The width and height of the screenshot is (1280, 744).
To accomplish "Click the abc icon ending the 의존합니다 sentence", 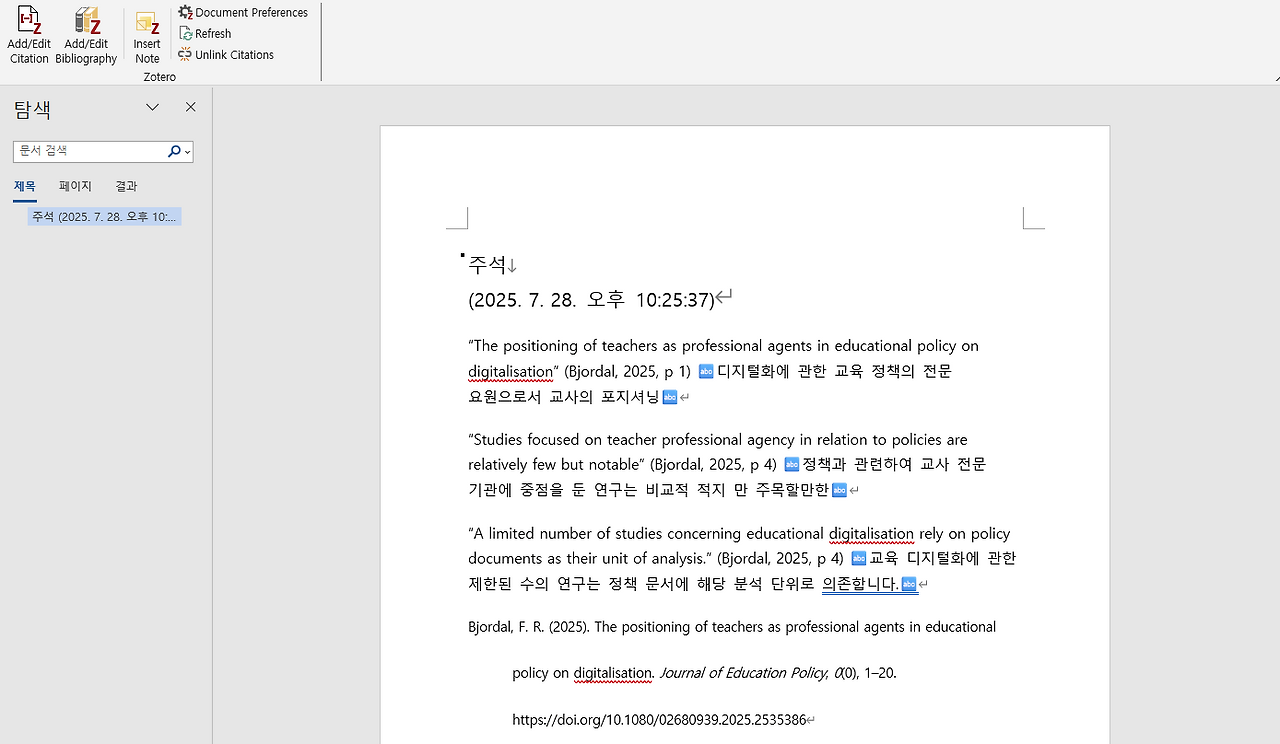I will [908, 583].
